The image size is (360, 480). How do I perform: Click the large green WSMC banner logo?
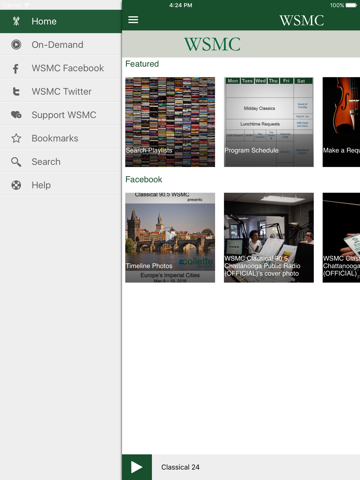212,44
